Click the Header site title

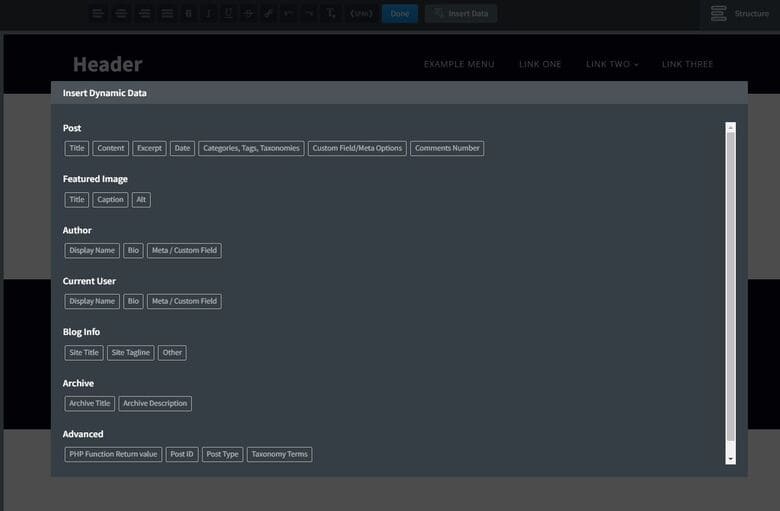click(x=107, y=65)
